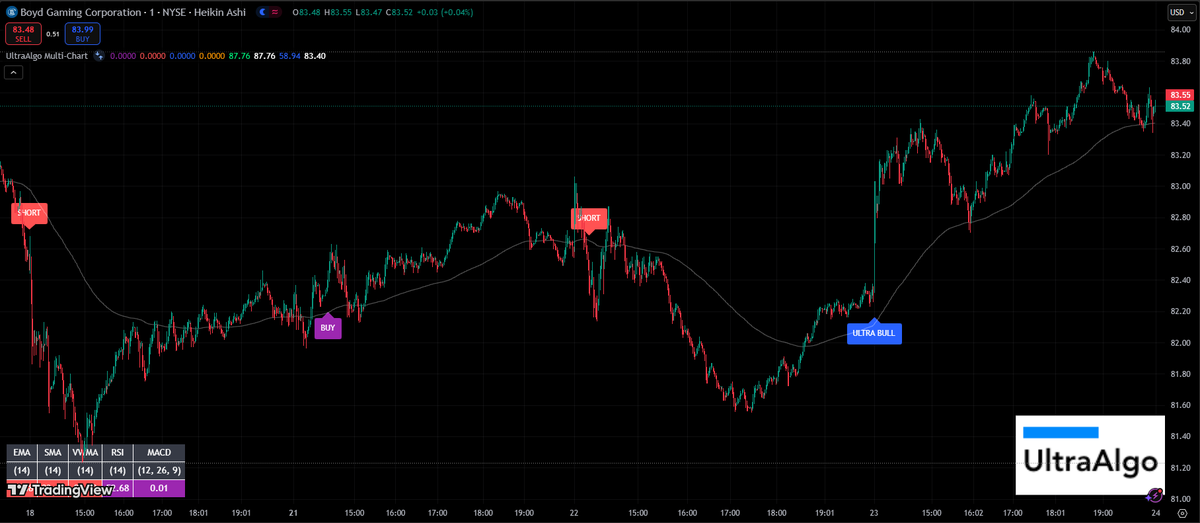Image resolution: width=1200 pixels, height=523 pixels.
Task: Click the 0.51 spread value
Action: [52, 33]
